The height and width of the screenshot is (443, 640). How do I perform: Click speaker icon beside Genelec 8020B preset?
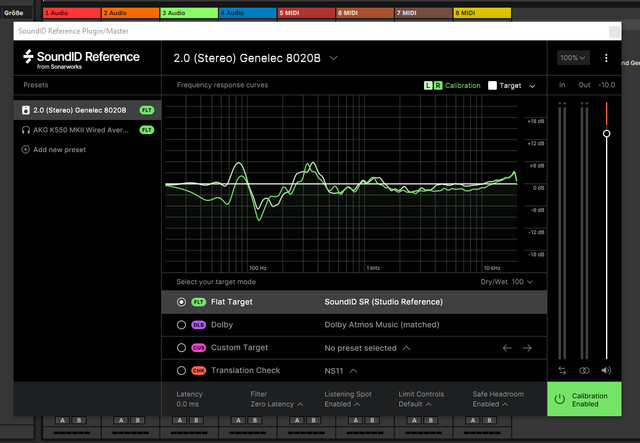click(26, 110)
